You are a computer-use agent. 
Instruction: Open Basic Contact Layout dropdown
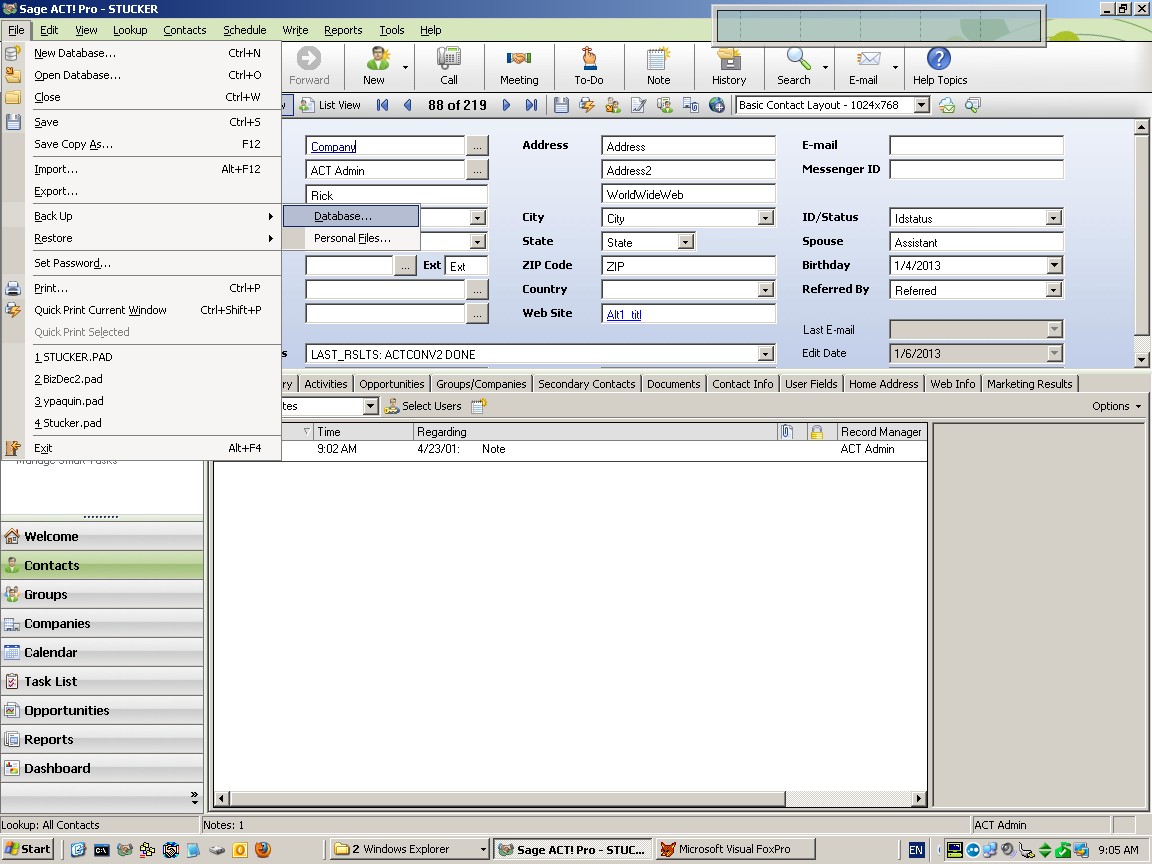pos(921,105)
